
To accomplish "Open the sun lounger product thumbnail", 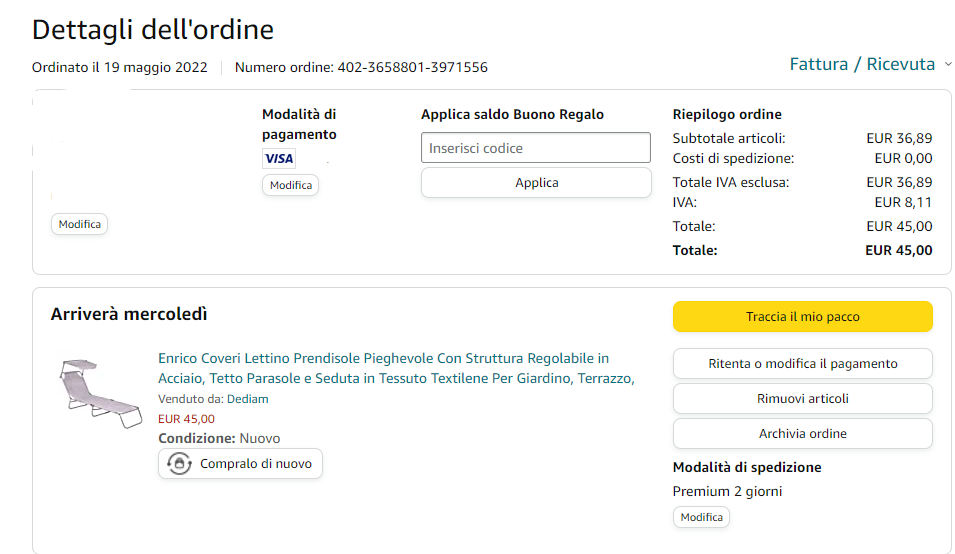I will (99, 393).
